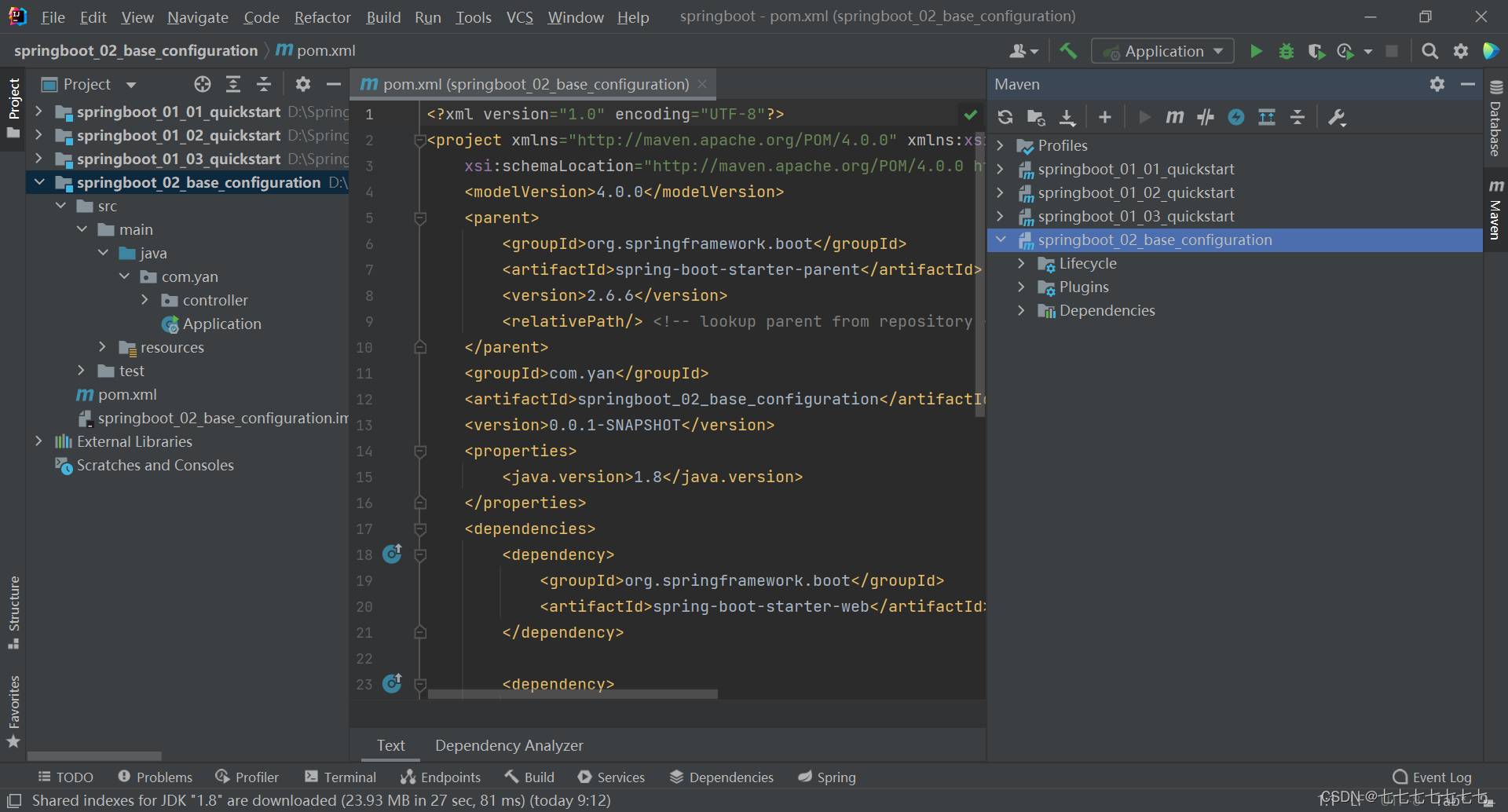Image resolution: width=1508 pixels, height=812 pixels.
Task: Open Maven settings wrench icon
Action: click(x=1337, y=117)
